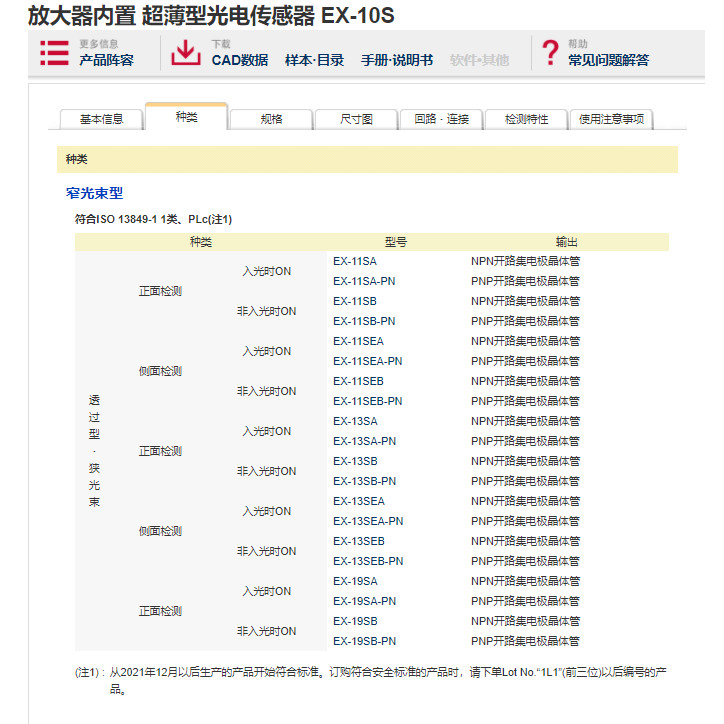Open the CAD数据 download link
This screenshot has height=724, width=724.
(x=240, y=60)
